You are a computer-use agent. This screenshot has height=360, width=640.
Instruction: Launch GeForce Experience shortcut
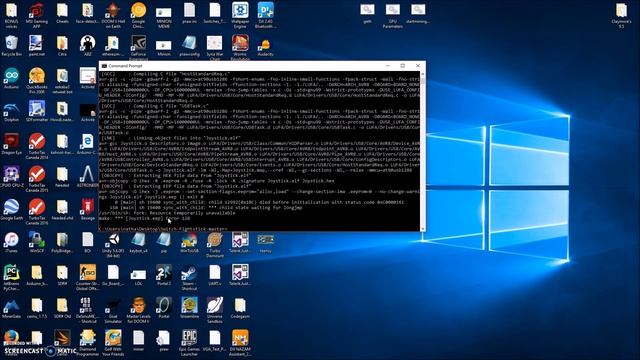point(138,48)
